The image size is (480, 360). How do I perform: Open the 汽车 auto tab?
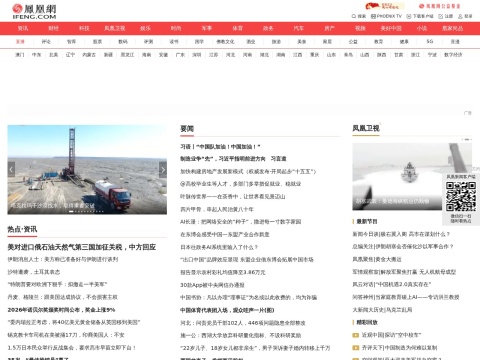click(299, 28)
